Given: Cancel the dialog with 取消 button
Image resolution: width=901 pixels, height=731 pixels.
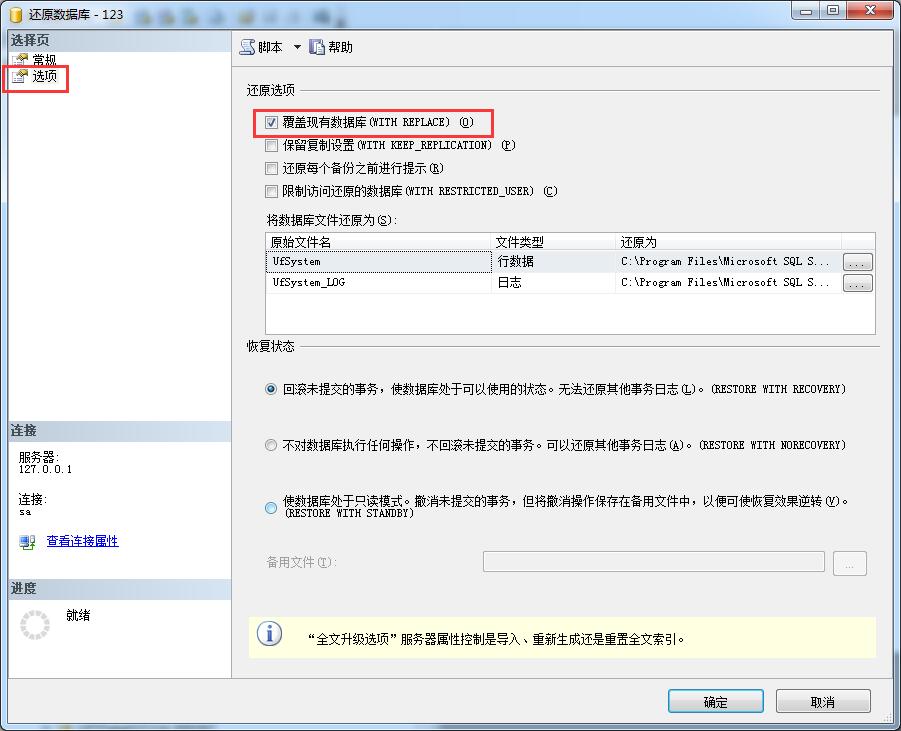Looking at the screenshot, I should 823,702.
